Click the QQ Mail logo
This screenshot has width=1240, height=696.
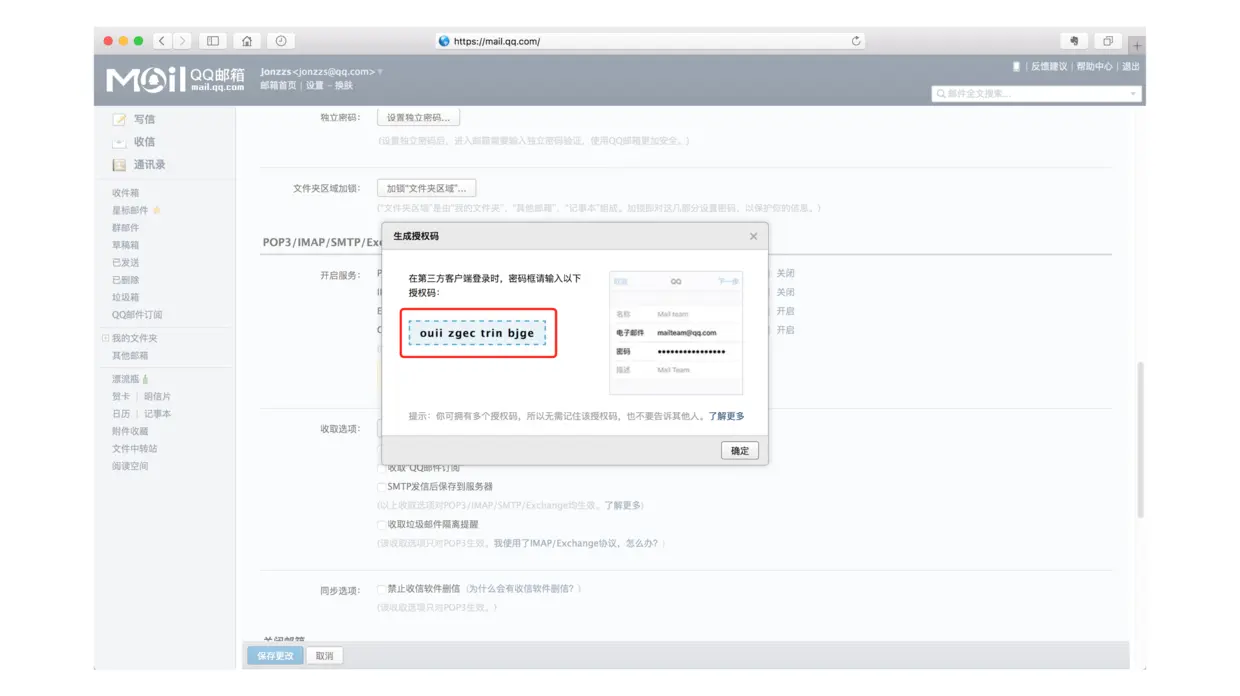175,79
